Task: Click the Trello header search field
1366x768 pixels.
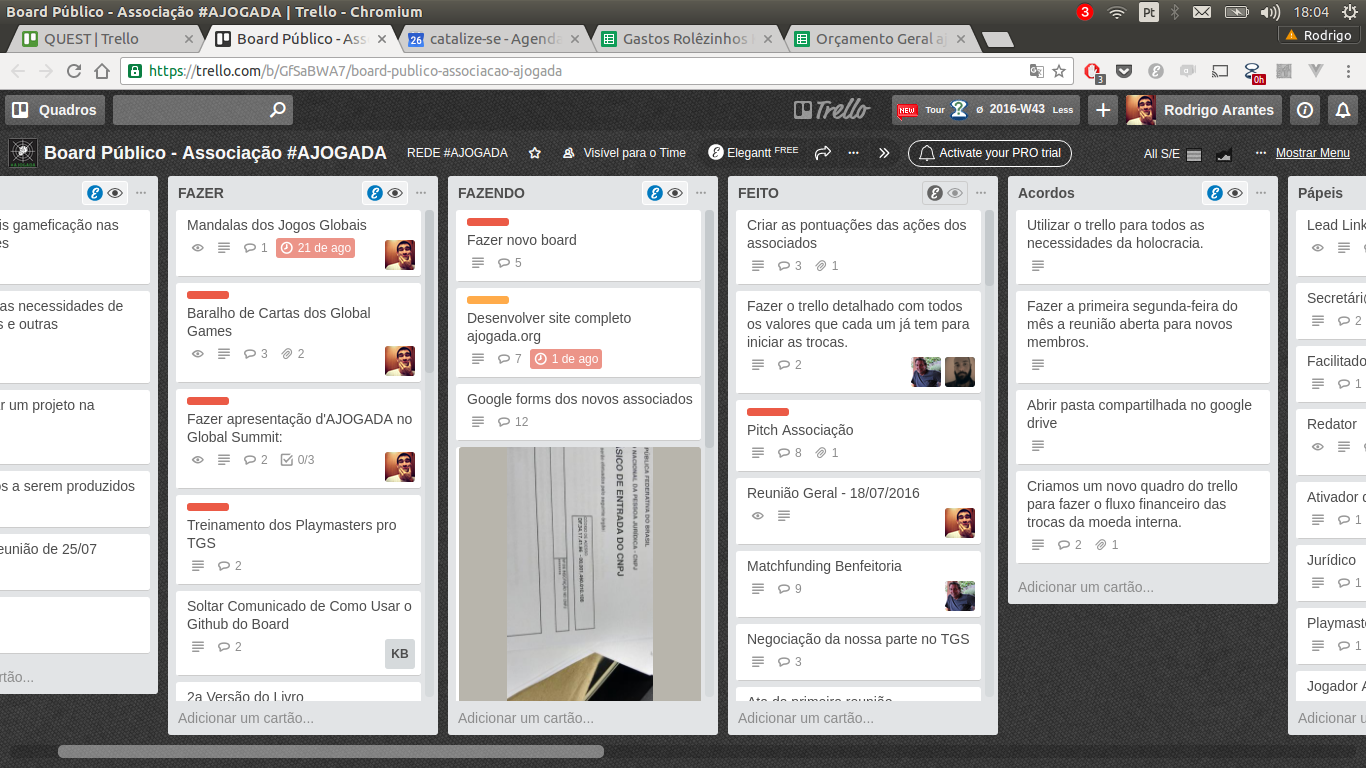Action: point(203,110)
